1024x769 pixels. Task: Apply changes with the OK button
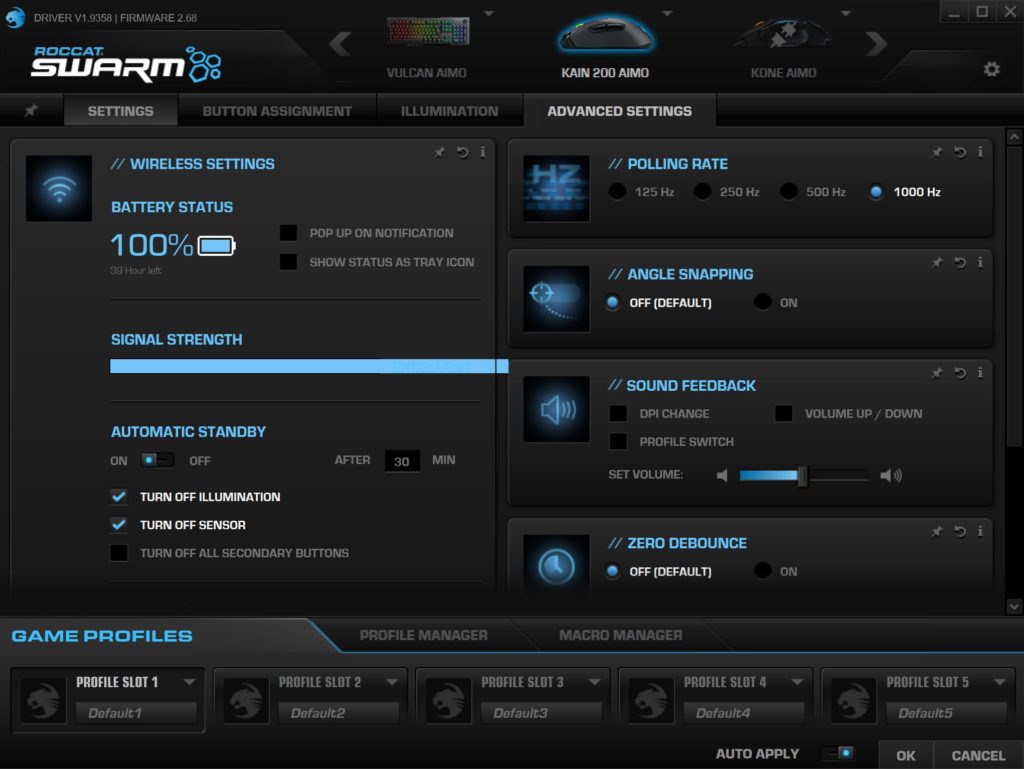tap(904, 755)
